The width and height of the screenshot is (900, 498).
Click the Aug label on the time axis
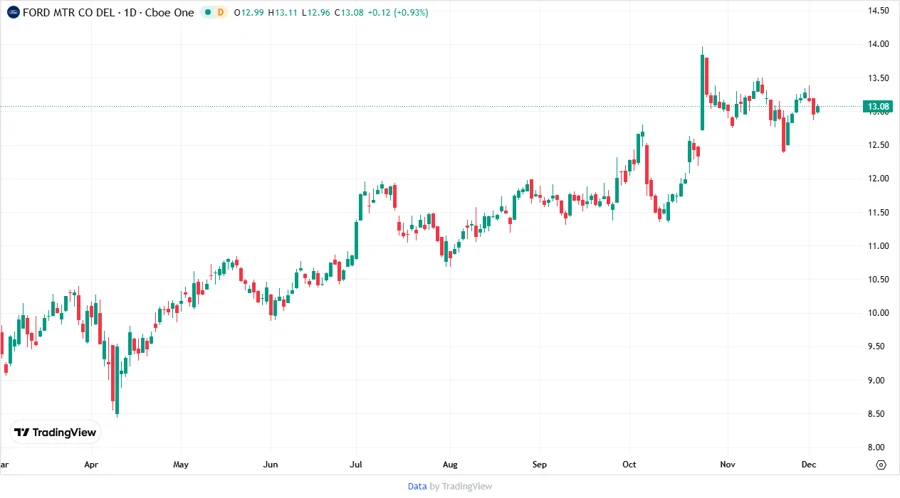coord(450,464)
